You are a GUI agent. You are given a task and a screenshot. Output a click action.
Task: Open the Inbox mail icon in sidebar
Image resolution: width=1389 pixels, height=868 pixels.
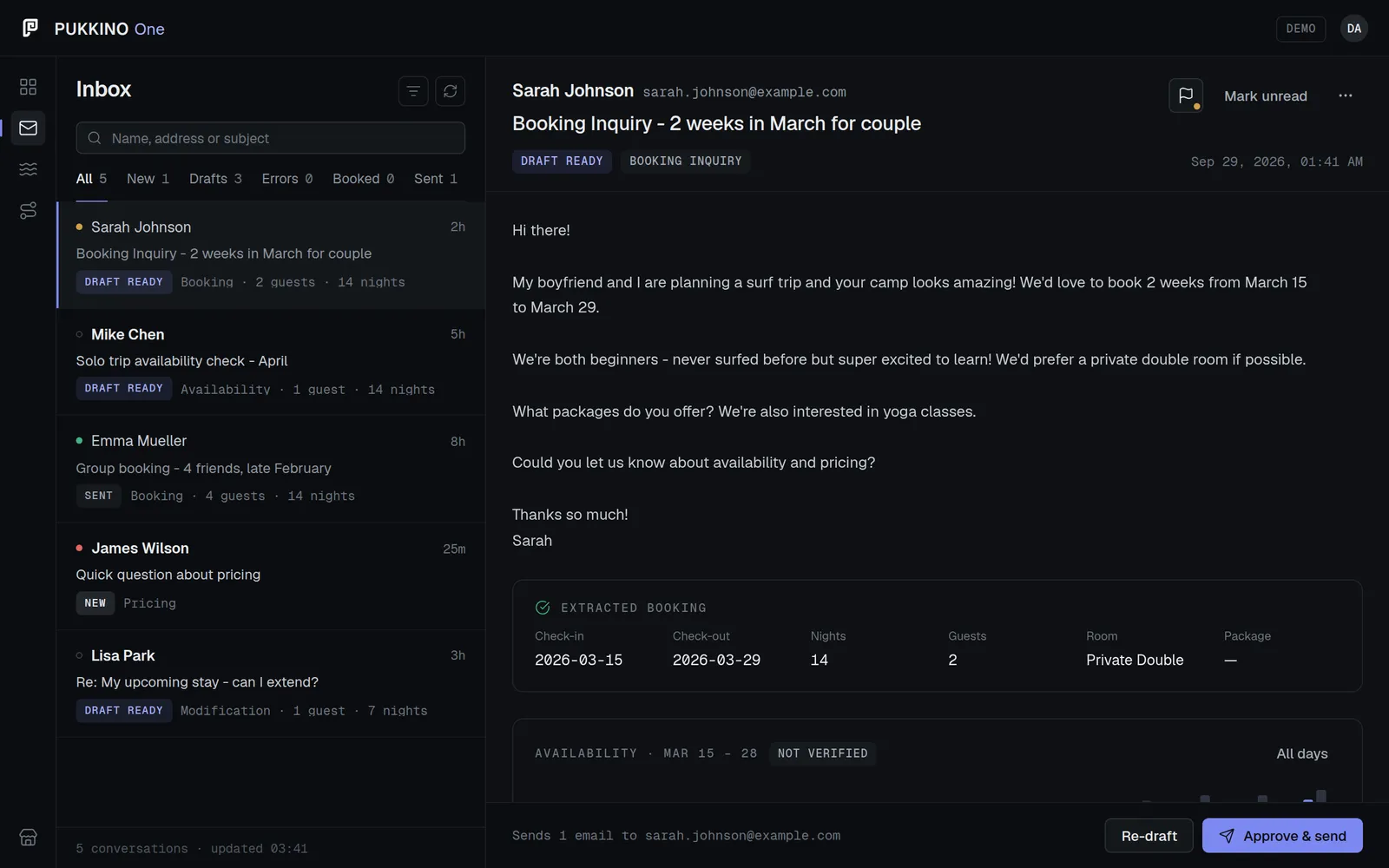(28, 128)
